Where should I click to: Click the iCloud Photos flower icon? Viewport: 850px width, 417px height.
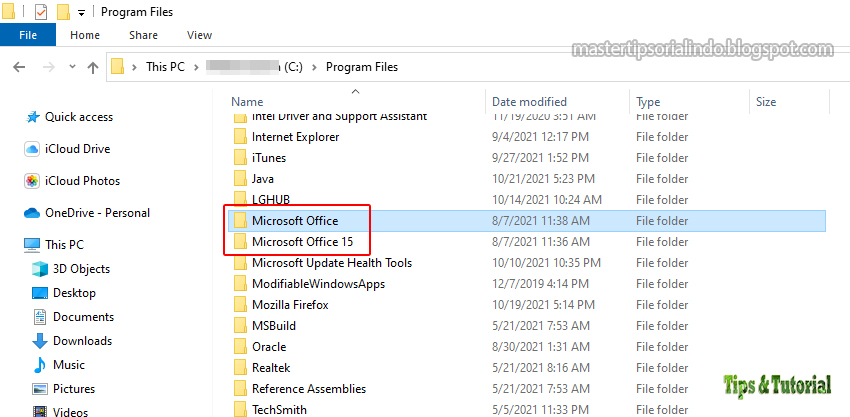pyautogui.click(x=32, y=181)
